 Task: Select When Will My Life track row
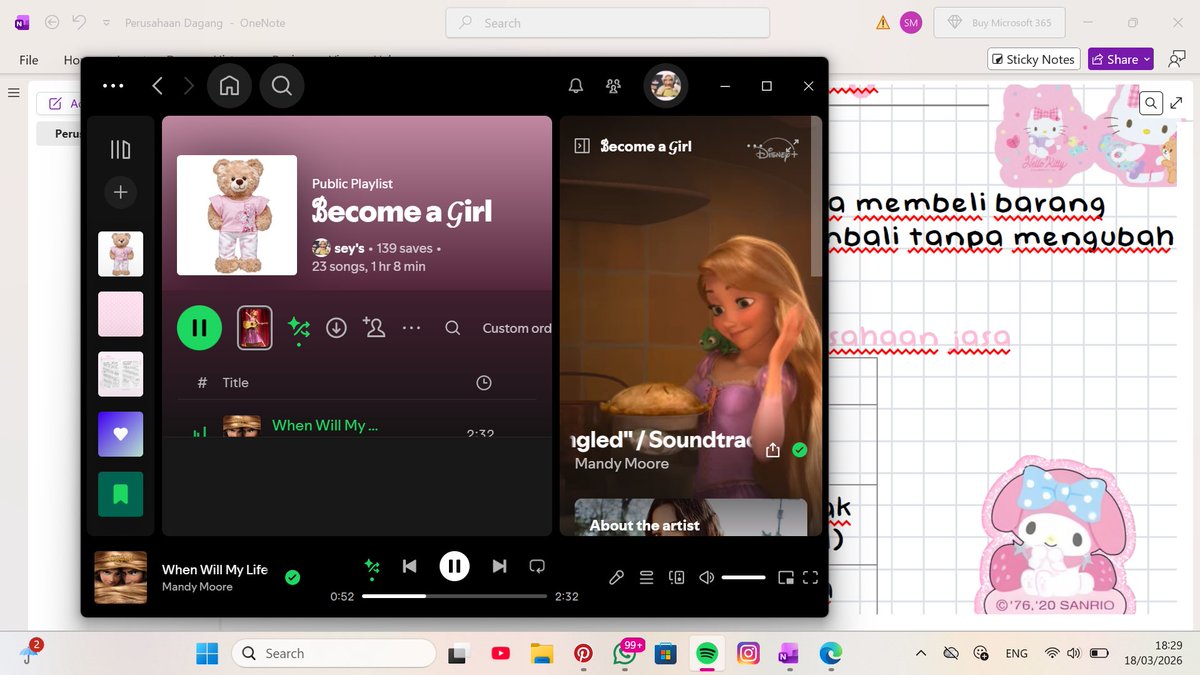pyautogui.click(x=357, y=426)
